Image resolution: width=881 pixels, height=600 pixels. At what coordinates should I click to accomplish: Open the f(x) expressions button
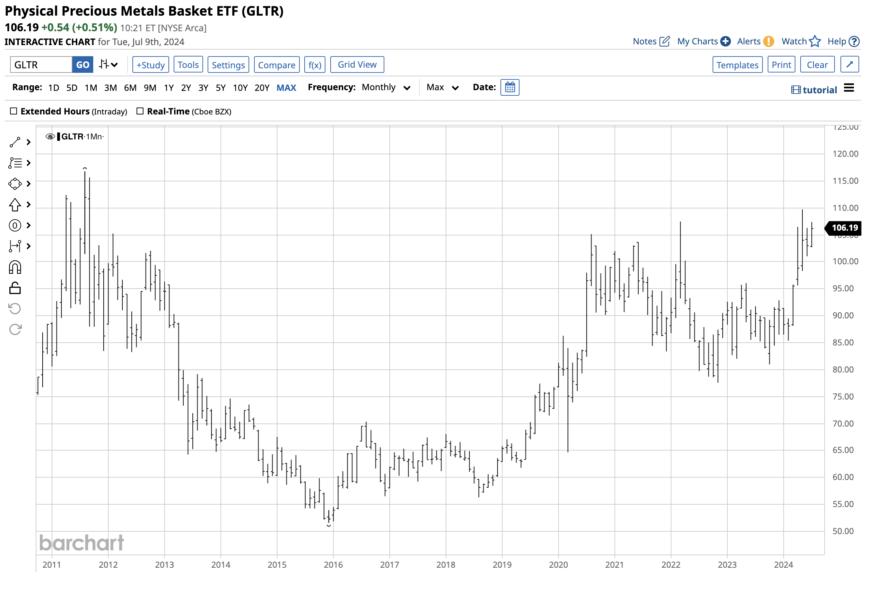pyautogui.click(x=315, y=65)
